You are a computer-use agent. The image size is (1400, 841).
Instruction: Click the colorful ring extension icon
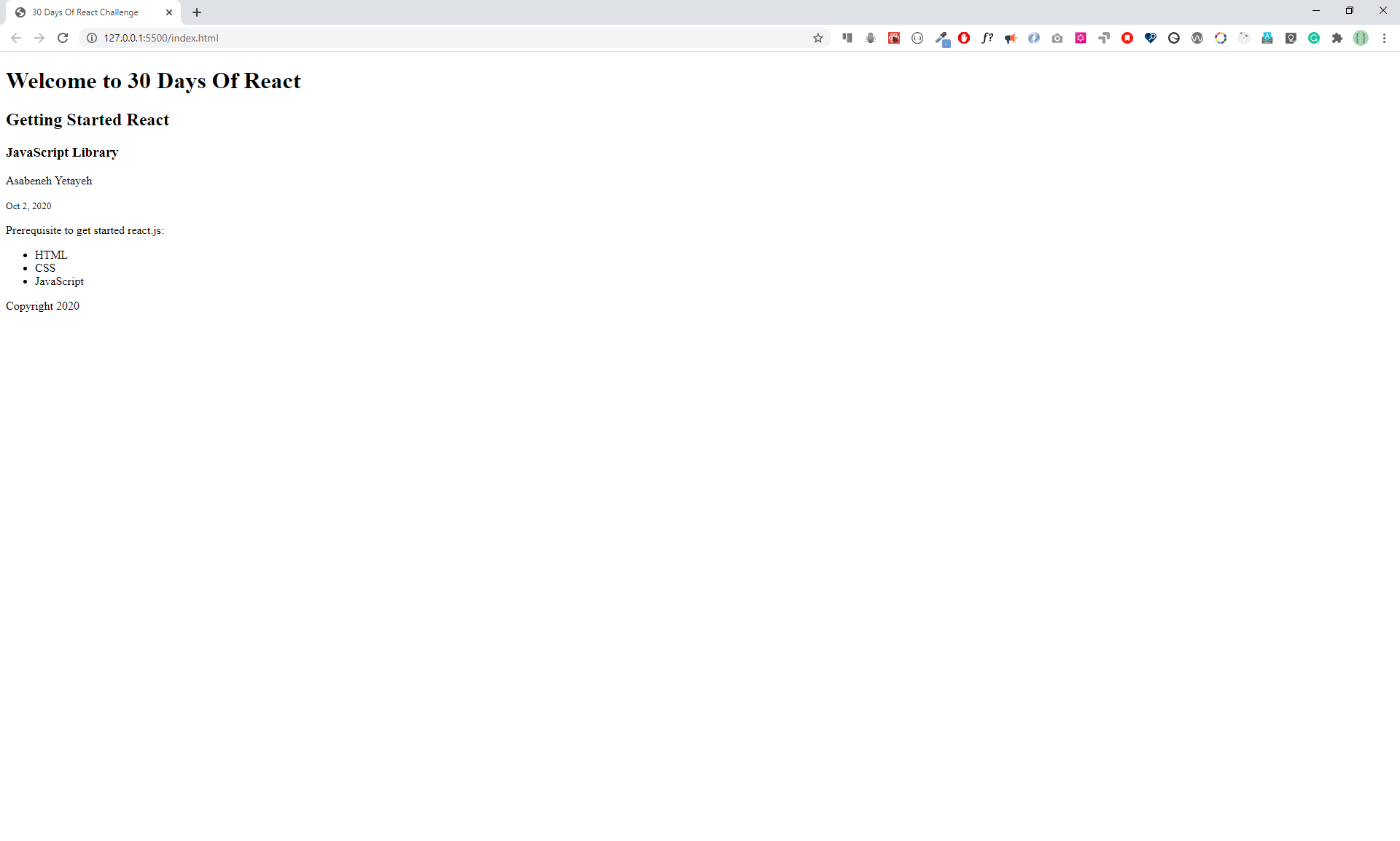1221,38
